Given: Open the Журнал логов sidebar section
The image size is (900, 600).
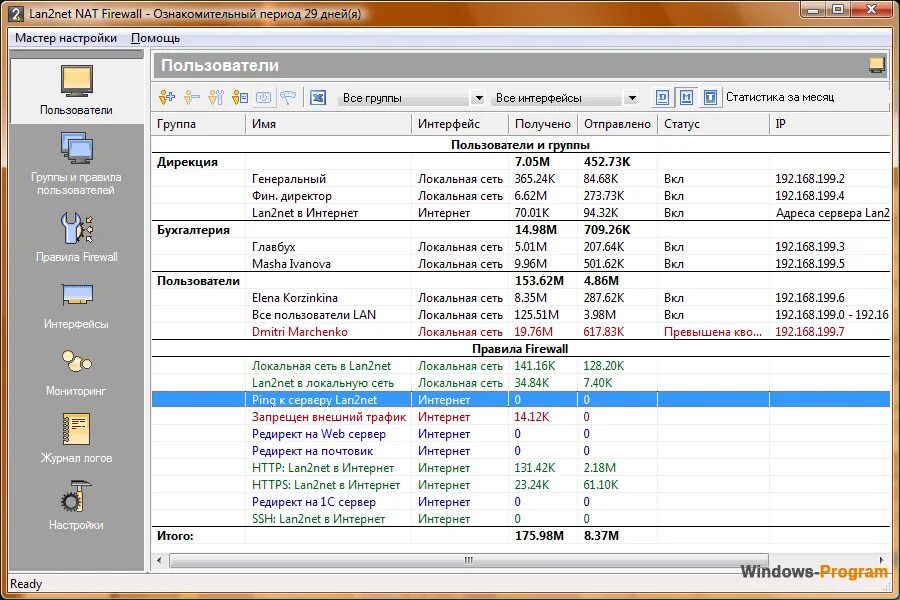Looking at the screenshot, I should [76, 439].
